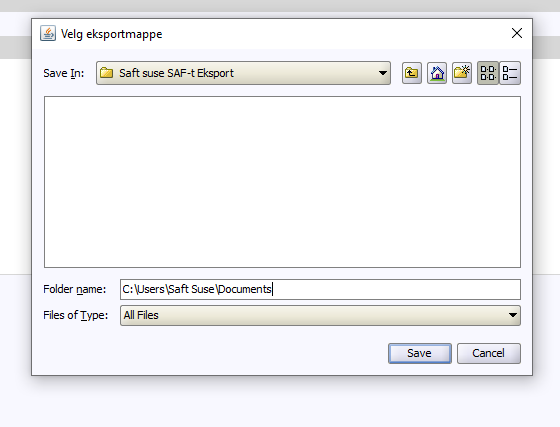Click the Java icon in title bar
Screen dimensions: 560x427
click(x=48, y=34)
